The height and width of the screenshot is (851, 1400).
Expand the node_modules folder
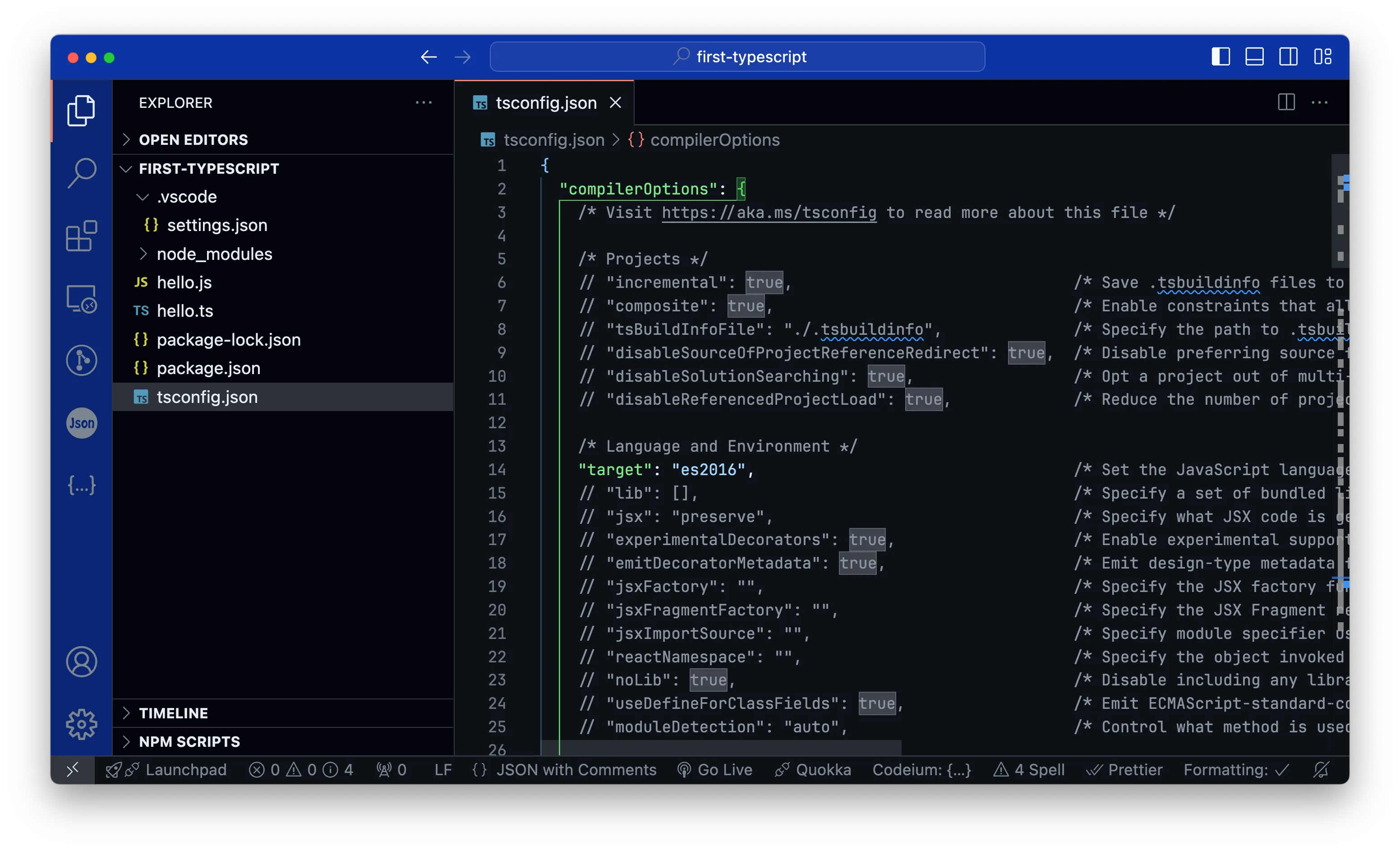tap(283, 254)
